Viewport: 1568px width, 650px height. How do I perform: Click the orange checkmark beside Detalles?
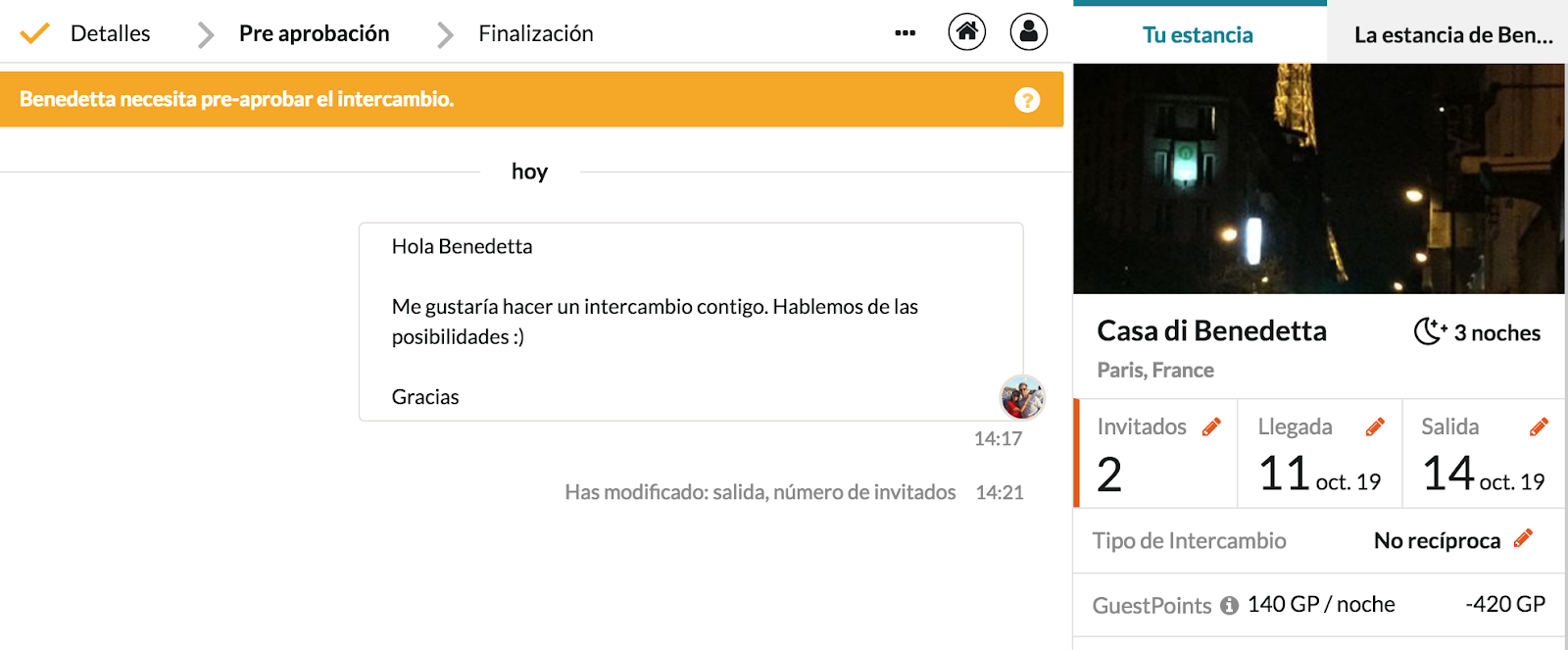[x=35, y=33]
